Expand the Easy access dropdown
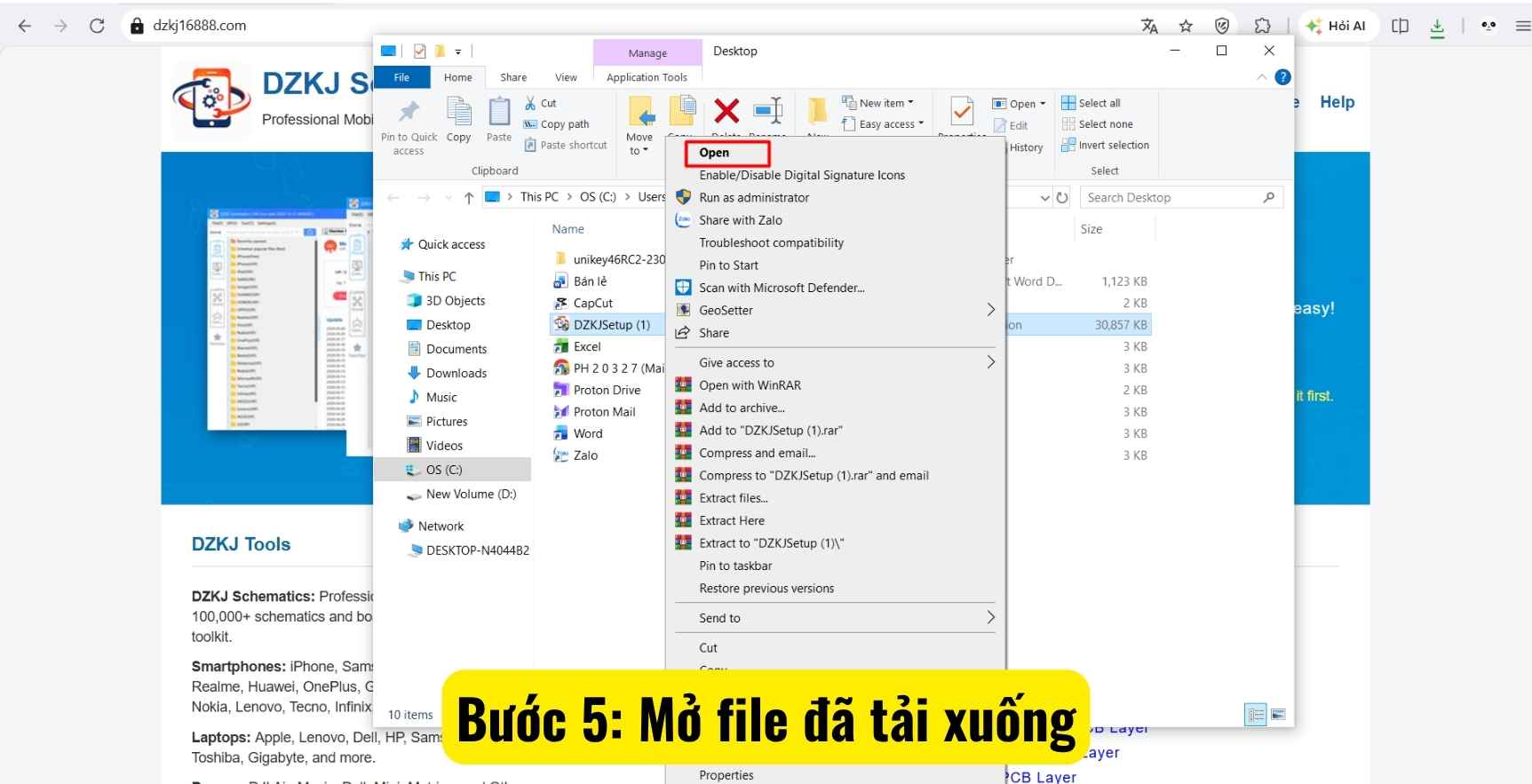Image resolution: width=1532 pixels, height=784 pixels. (921, 124)
